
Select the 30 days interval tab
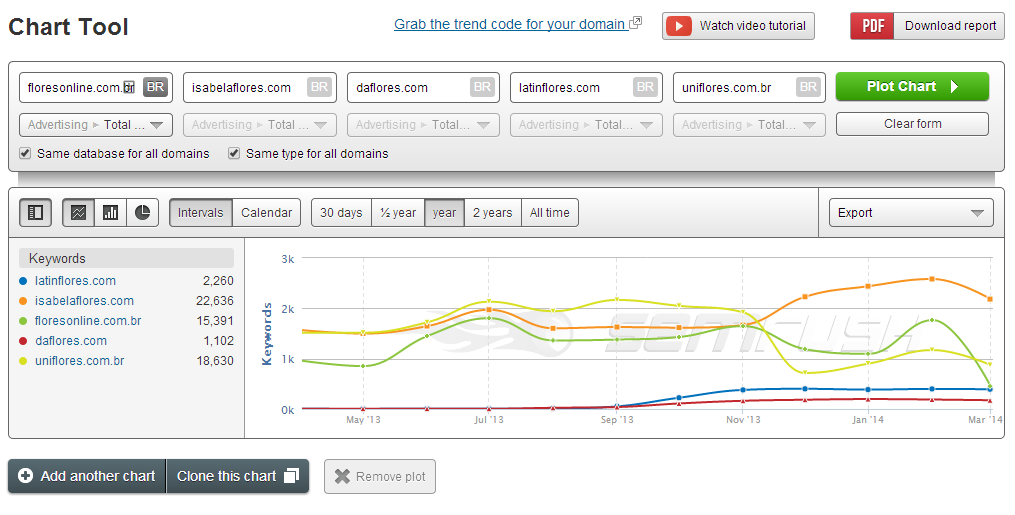coord(341,213)
